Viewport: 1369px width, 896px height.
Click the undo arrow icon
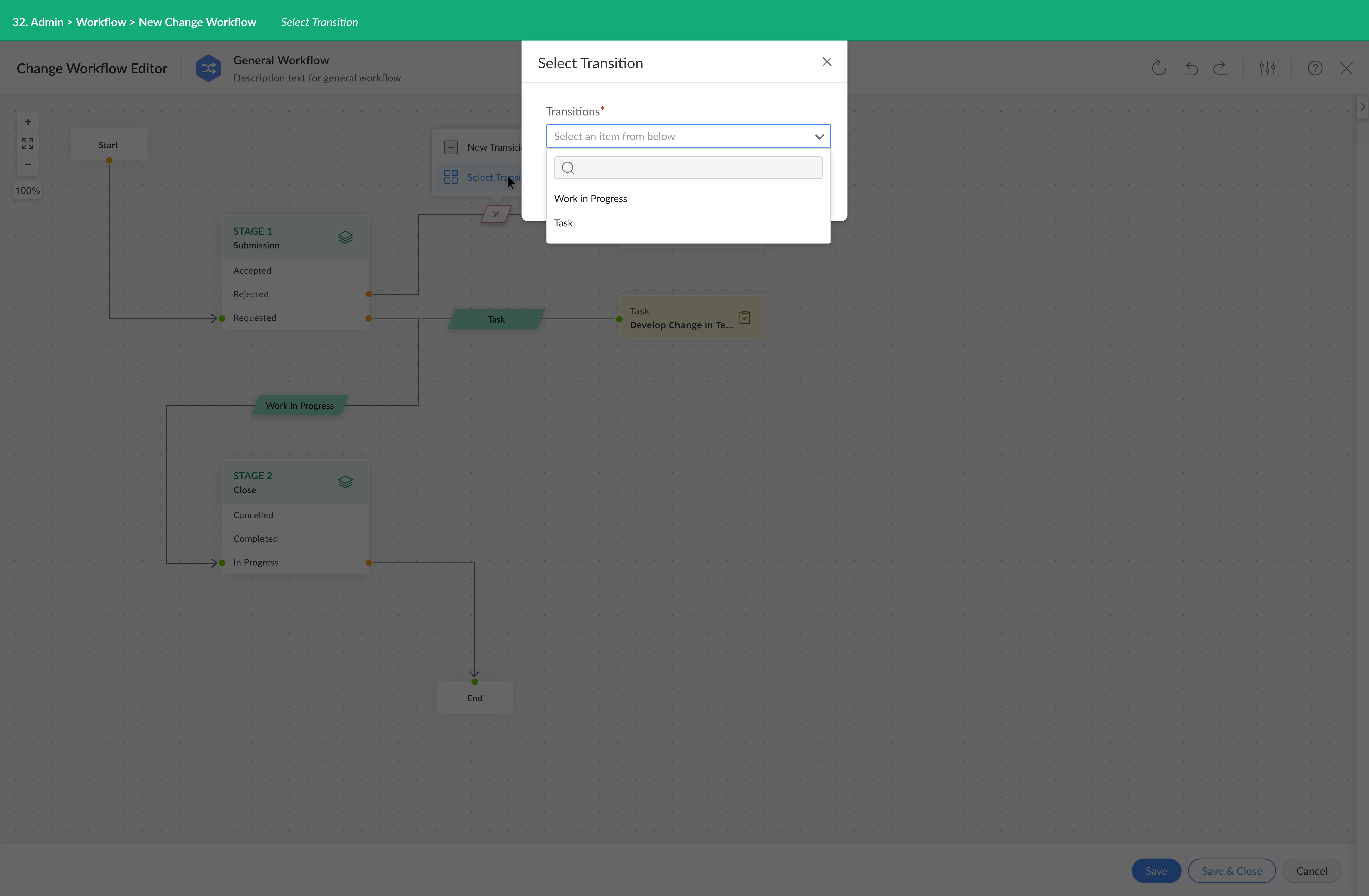(x=1191, y=68)
